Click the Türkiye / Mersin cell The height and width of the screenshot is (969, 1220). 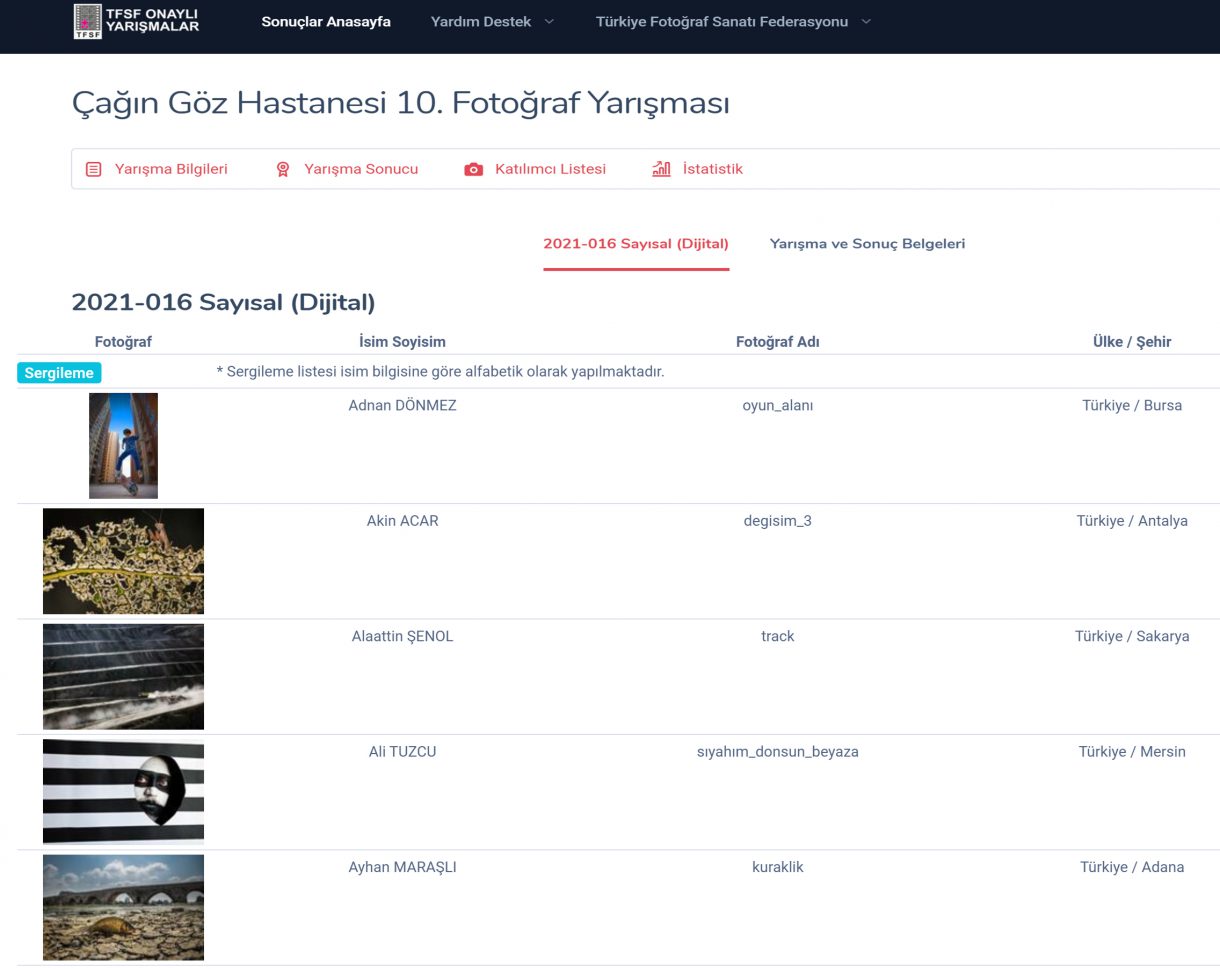click(1132, 751)
